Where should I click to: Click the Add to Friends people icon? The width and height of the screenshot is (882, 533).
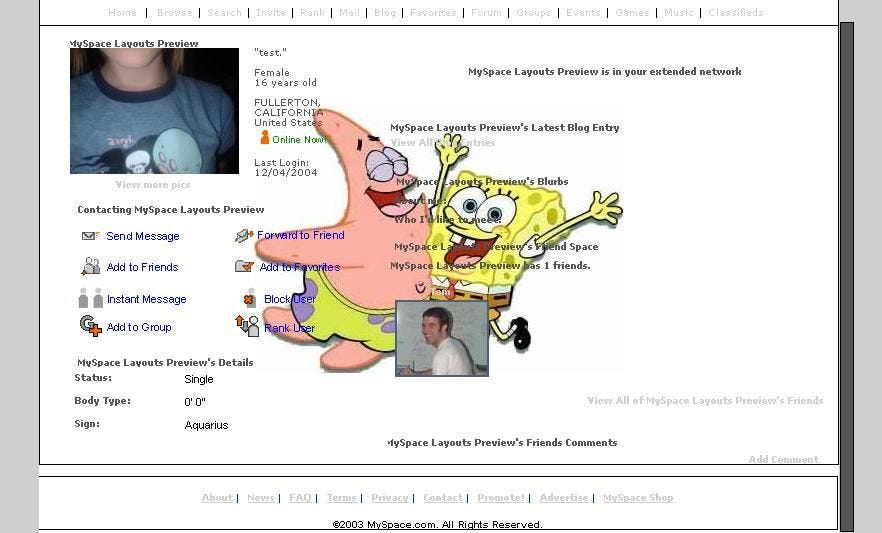coord(91,266)
